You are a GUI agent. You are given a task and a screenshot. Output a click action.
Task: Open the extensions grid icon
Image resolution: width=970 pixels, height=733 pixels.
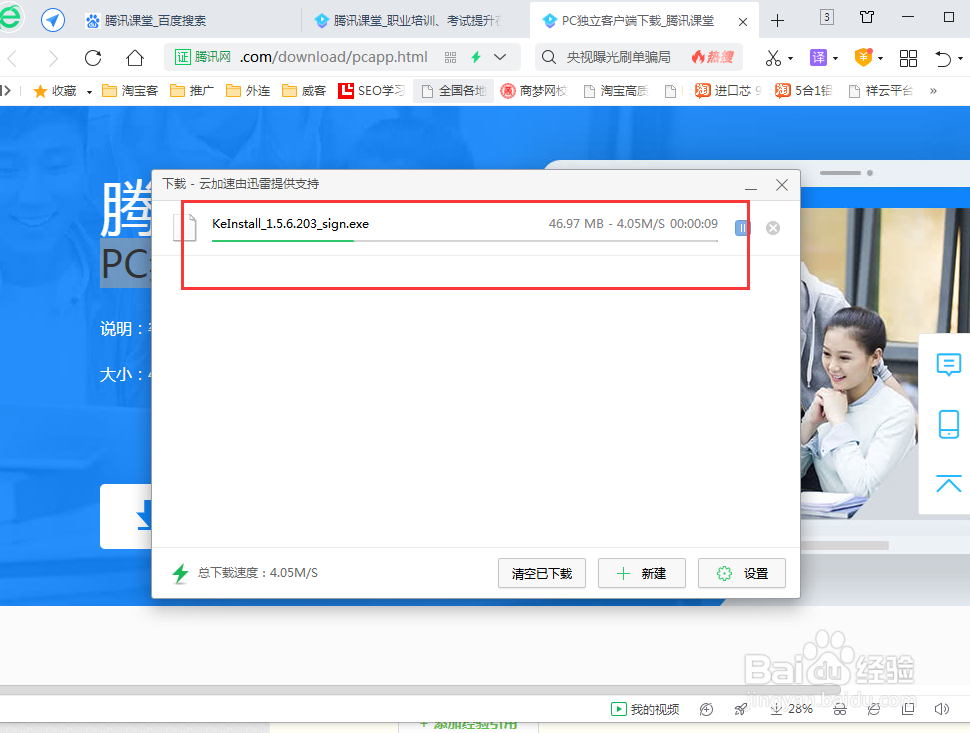(x=908, y=58)
